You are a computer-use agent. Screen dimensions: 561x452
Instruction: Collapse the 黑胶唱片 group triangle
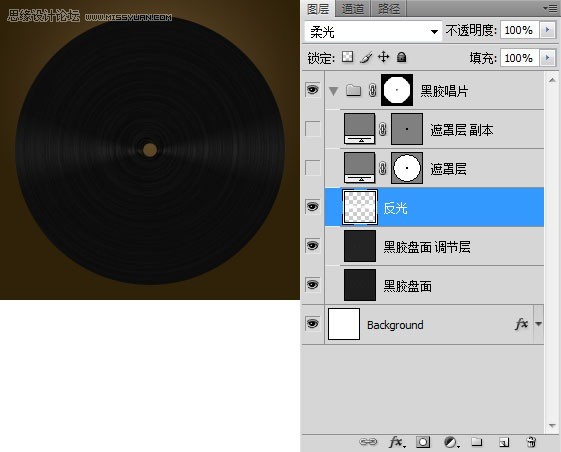pos(333,91)
